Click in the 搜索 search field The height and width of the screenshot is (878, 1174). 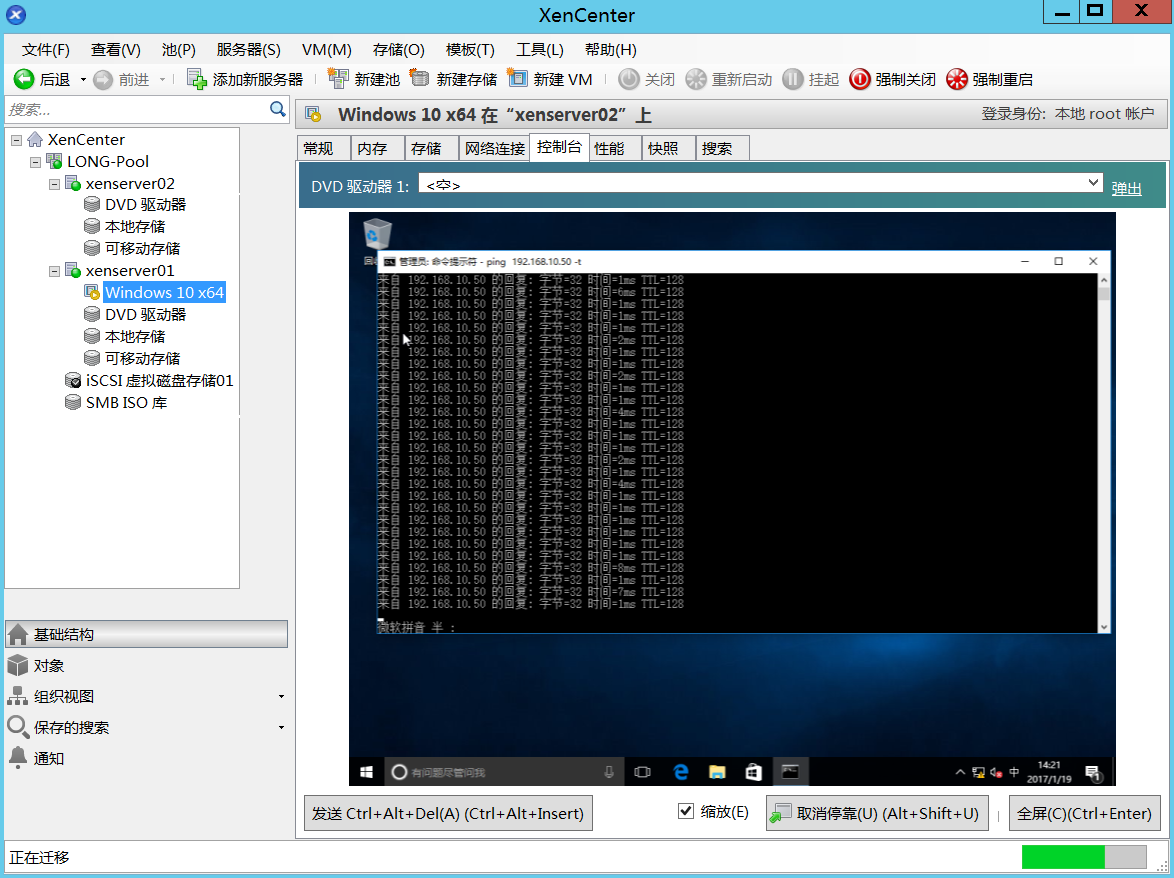[x=136, y=110]
